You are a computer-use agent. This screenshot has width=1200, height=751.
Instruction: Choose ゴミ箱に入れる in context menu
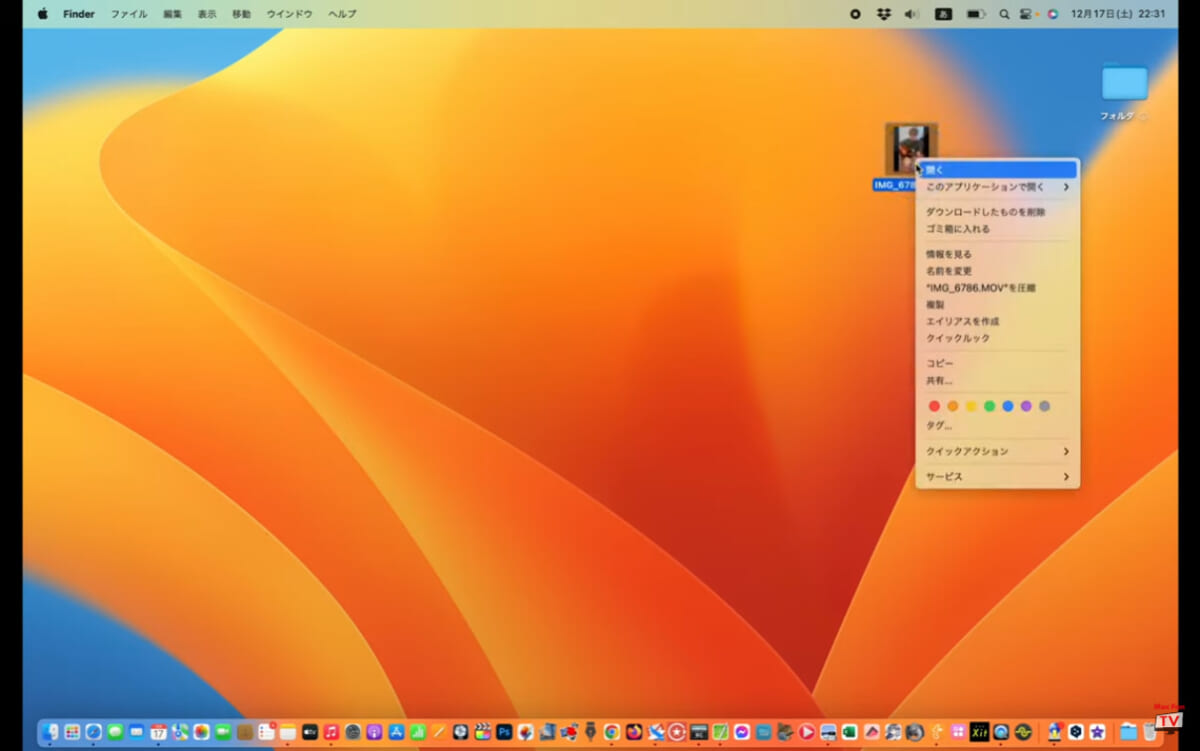click(x=997, y=229)
